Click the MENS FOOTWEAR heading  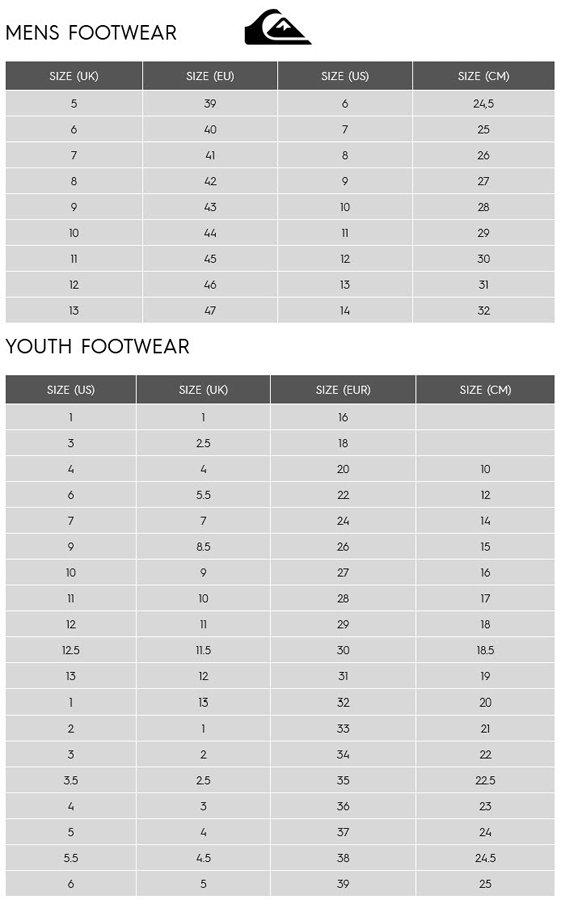[x=91, y=33]
